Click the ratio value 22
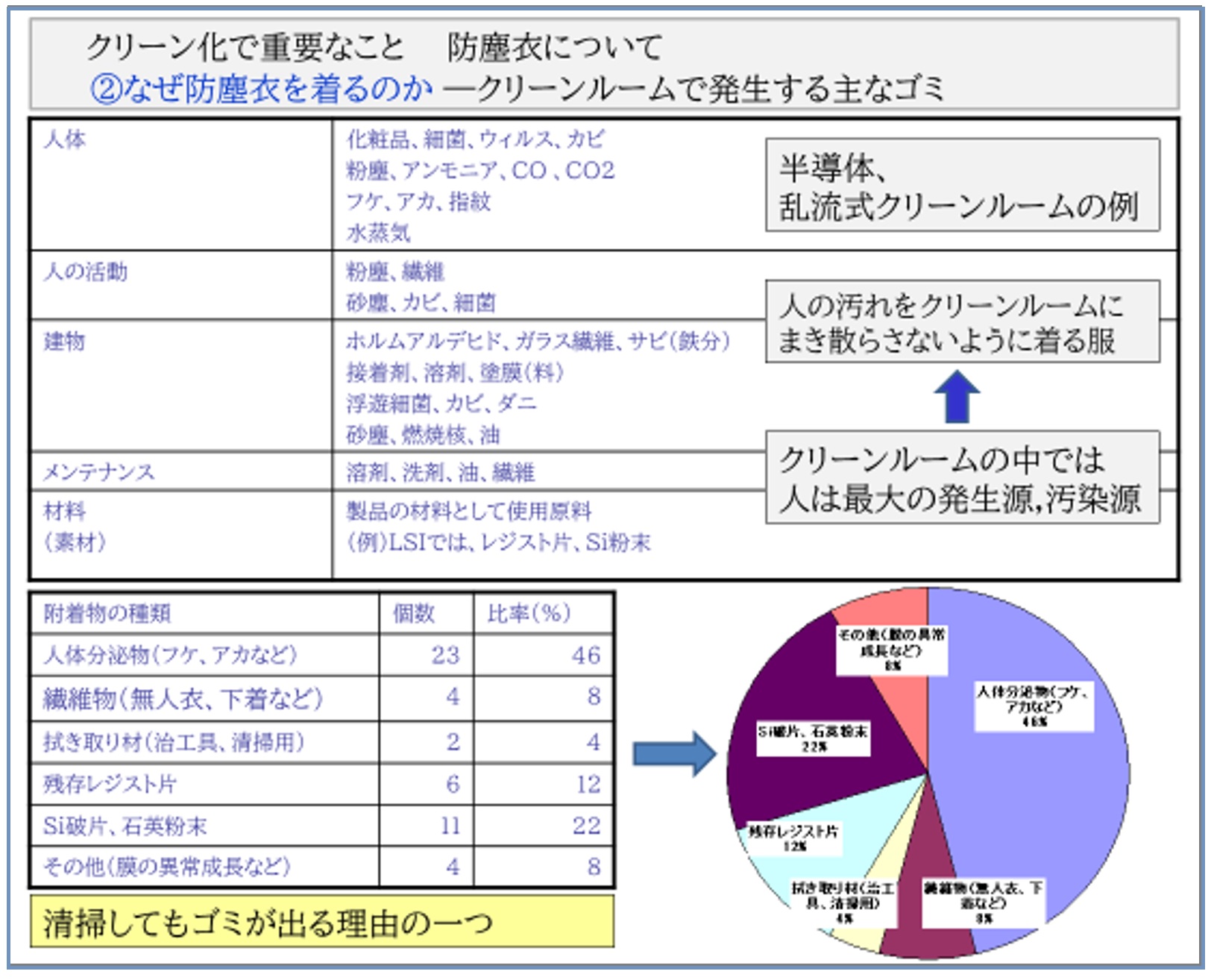This screenshot has height=980, width=1214. [587, 826]
